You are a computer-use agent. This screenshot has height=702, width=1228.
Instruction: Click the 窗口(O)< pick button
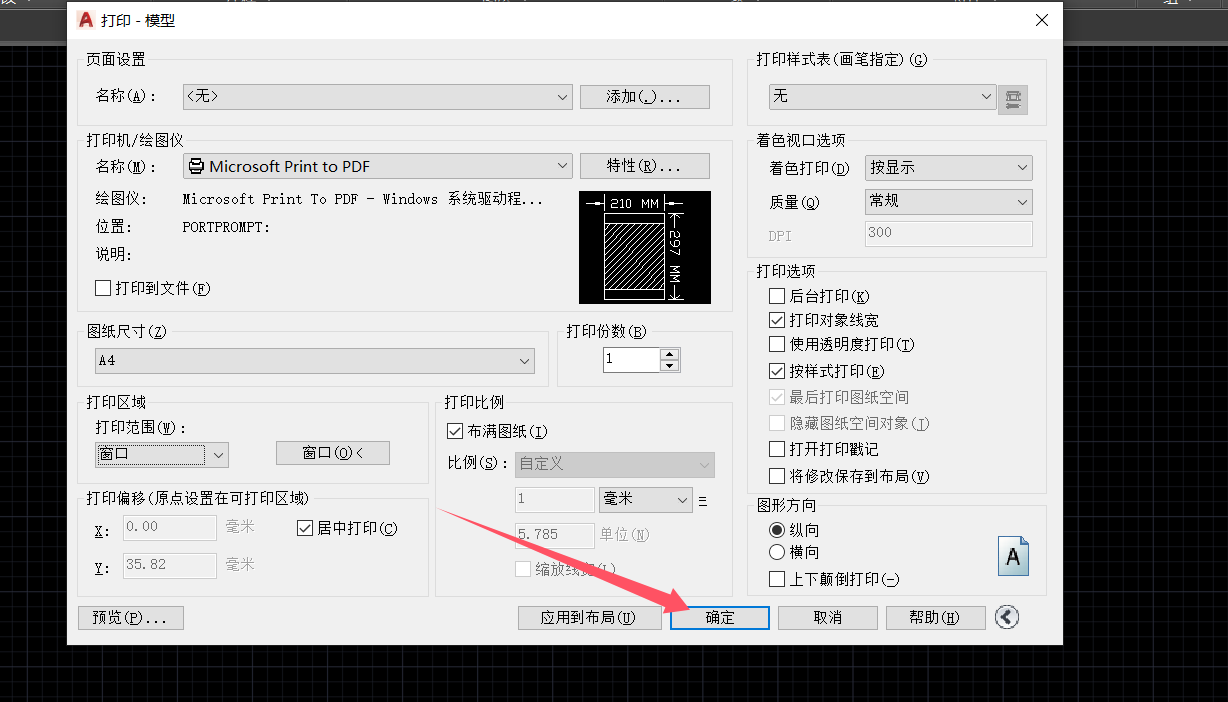333,453
